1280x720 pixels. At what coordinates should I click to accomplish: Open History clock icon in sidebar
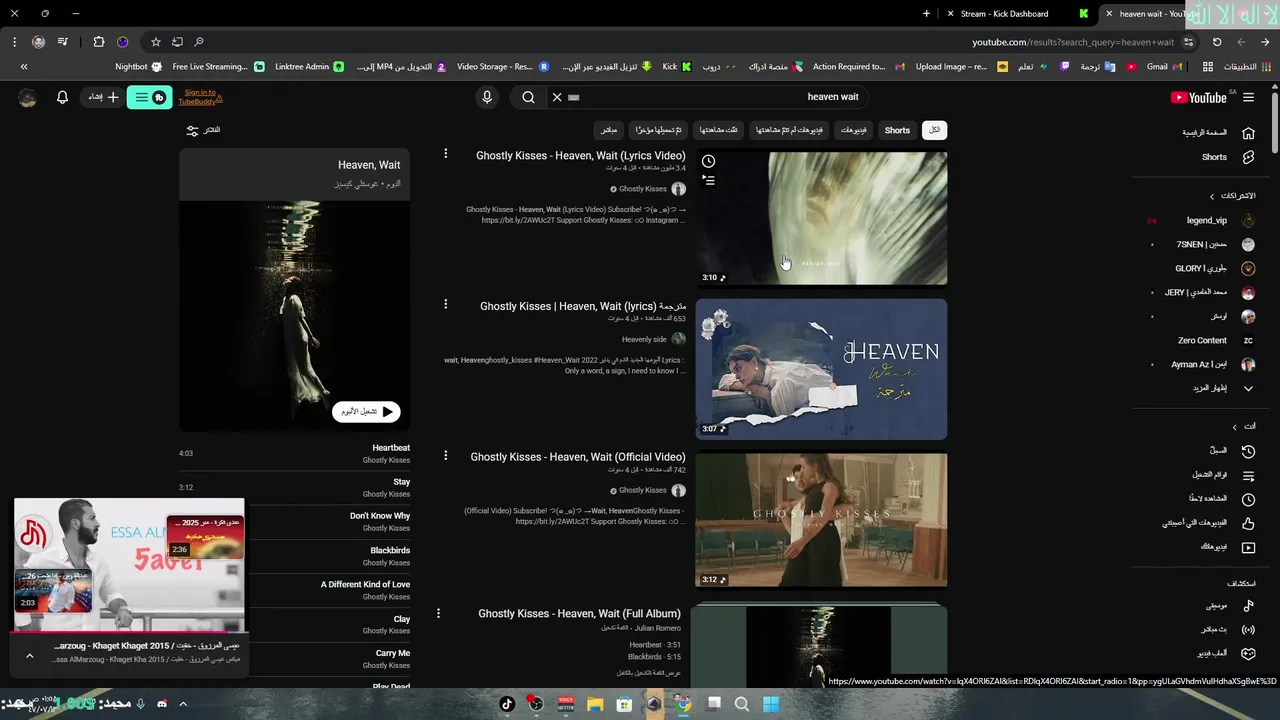click(1248, 452)
